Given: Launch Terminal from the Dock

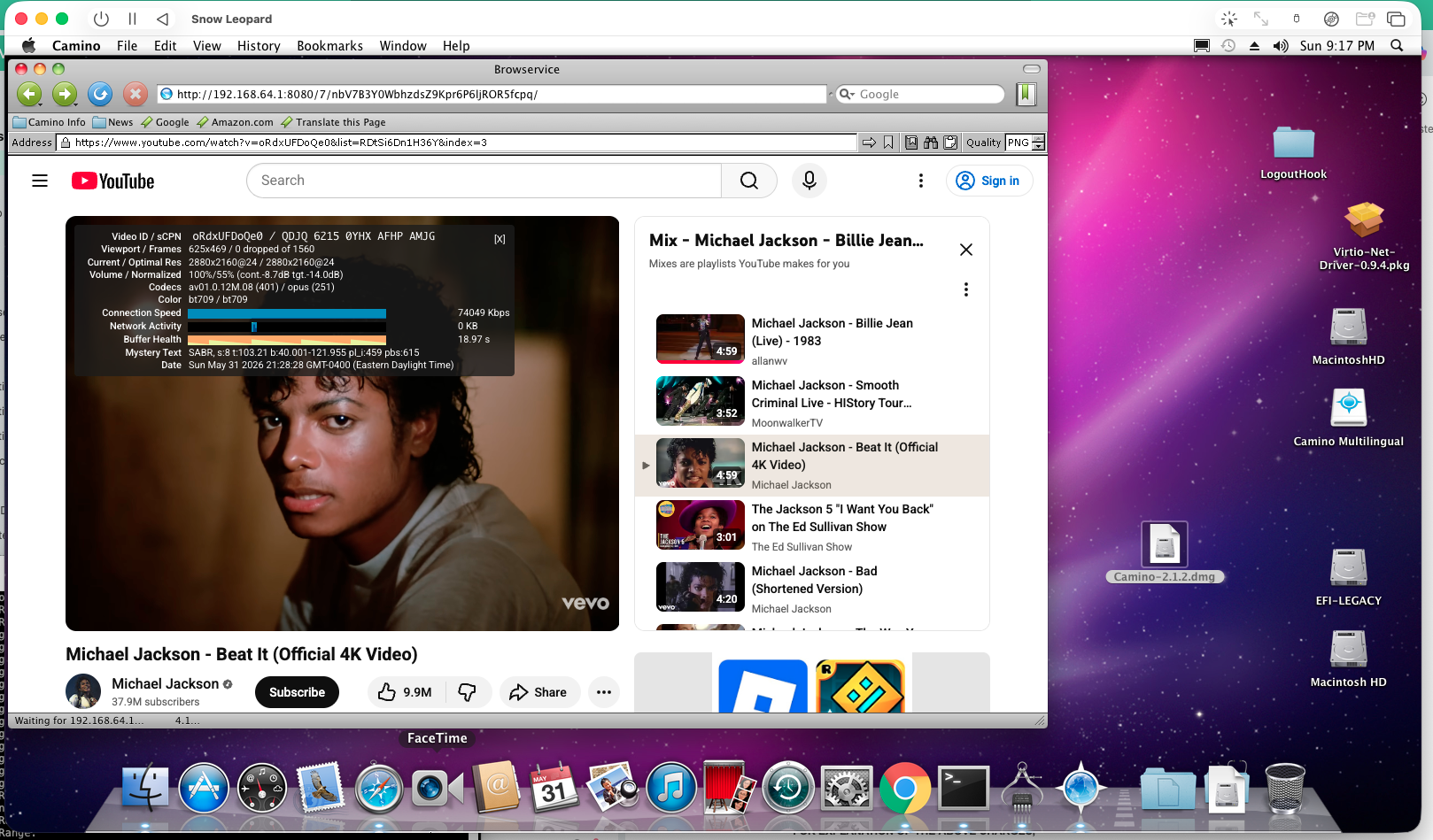Looking at the screenshot, I should click(964, 787).
